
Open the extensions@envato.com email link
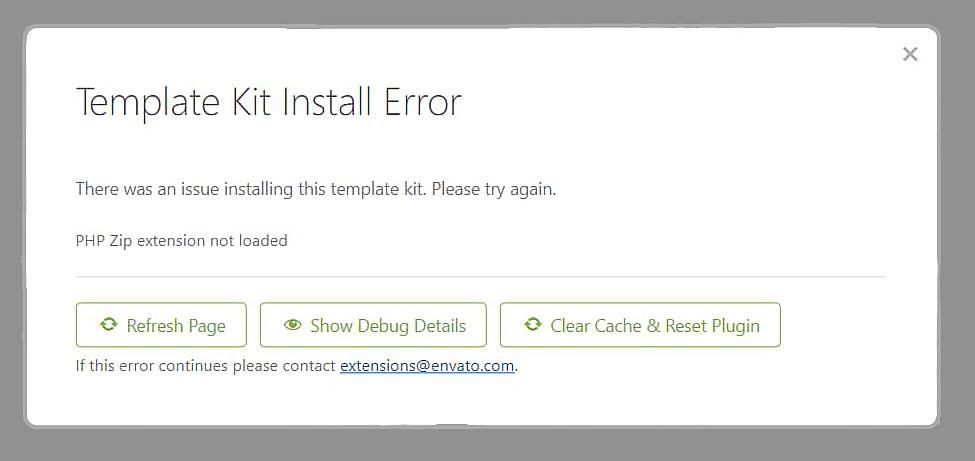[427, 366]
